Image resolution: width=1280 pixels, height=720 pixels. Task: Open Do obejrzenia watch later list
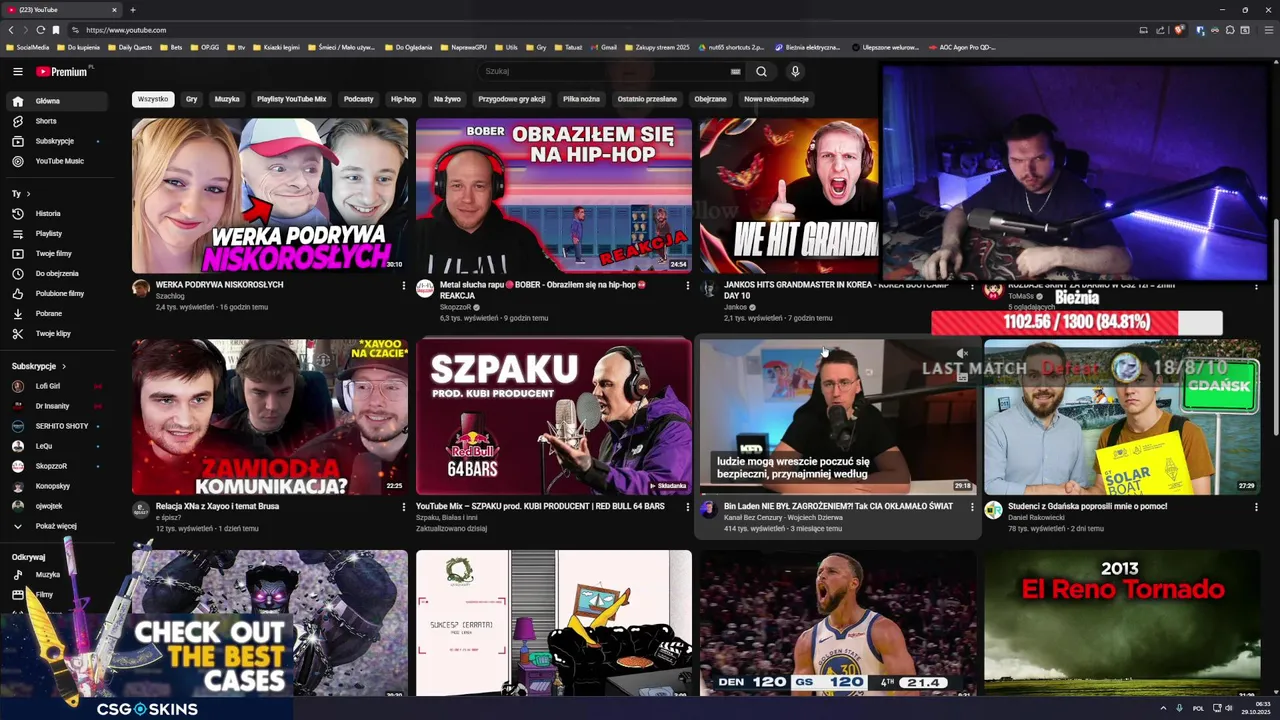(x=57, y=273)
